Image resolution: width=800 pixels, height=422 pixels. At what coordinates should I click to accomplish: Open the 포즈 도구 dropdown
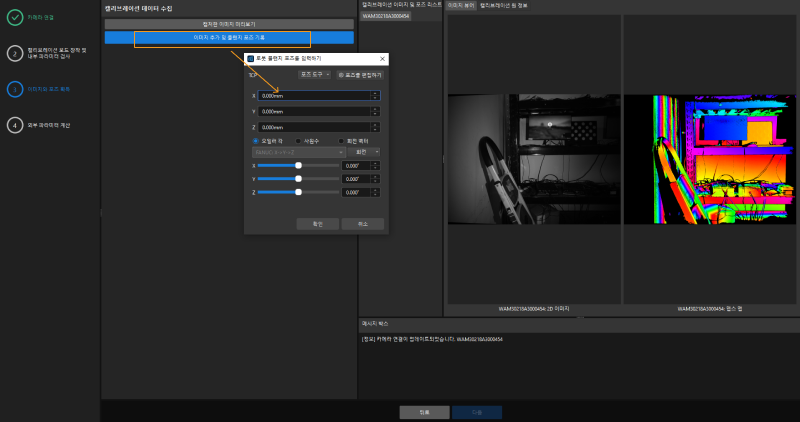(x=315, y=74)
